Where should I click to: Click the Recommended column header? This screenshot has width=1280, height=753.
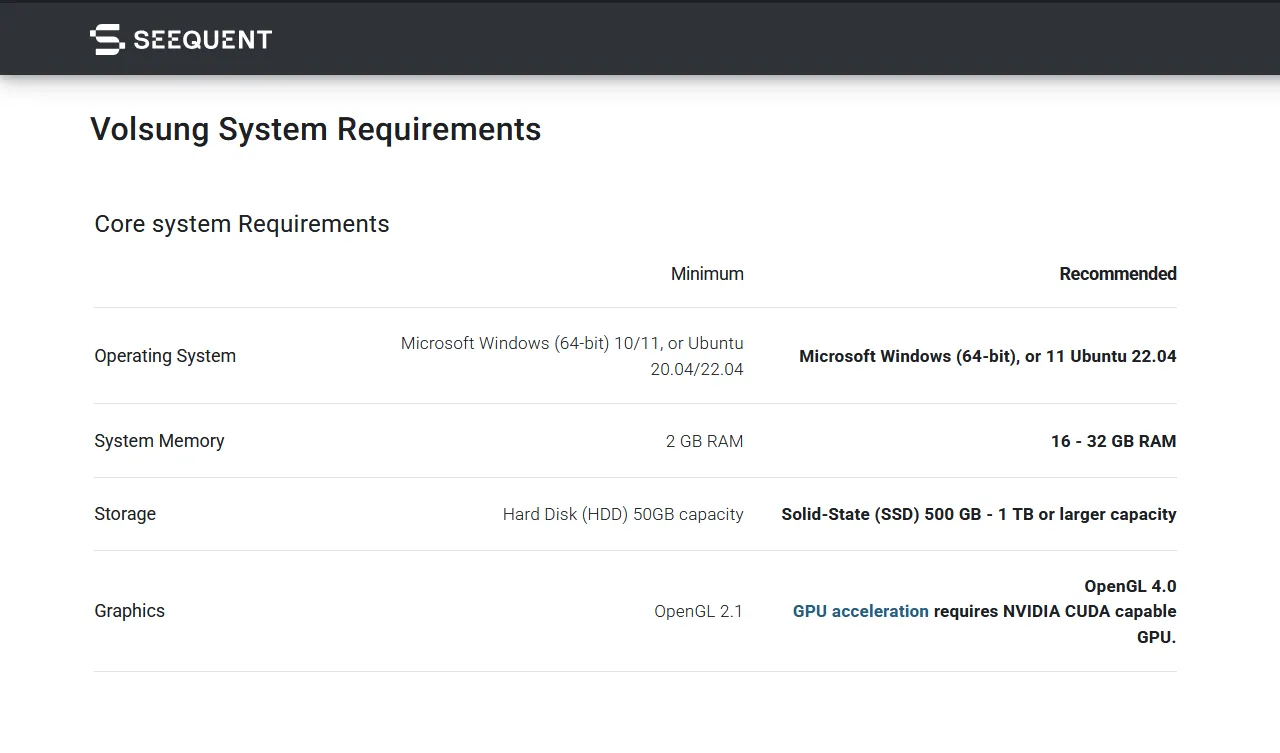1117,274
